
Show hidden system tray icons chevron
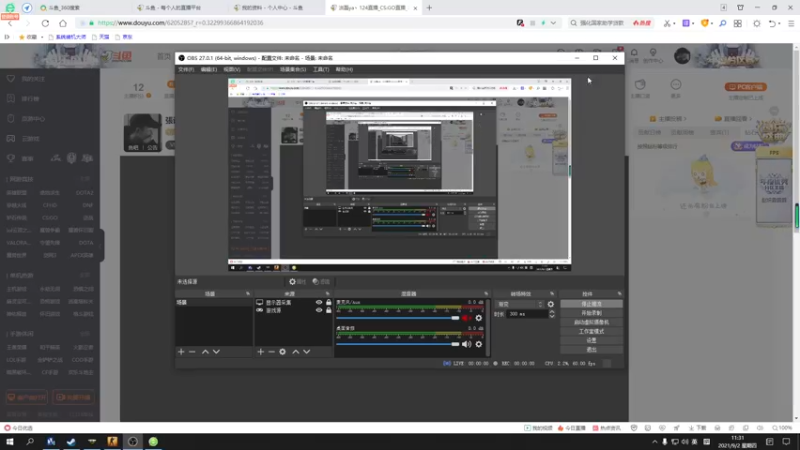point(655,441)
